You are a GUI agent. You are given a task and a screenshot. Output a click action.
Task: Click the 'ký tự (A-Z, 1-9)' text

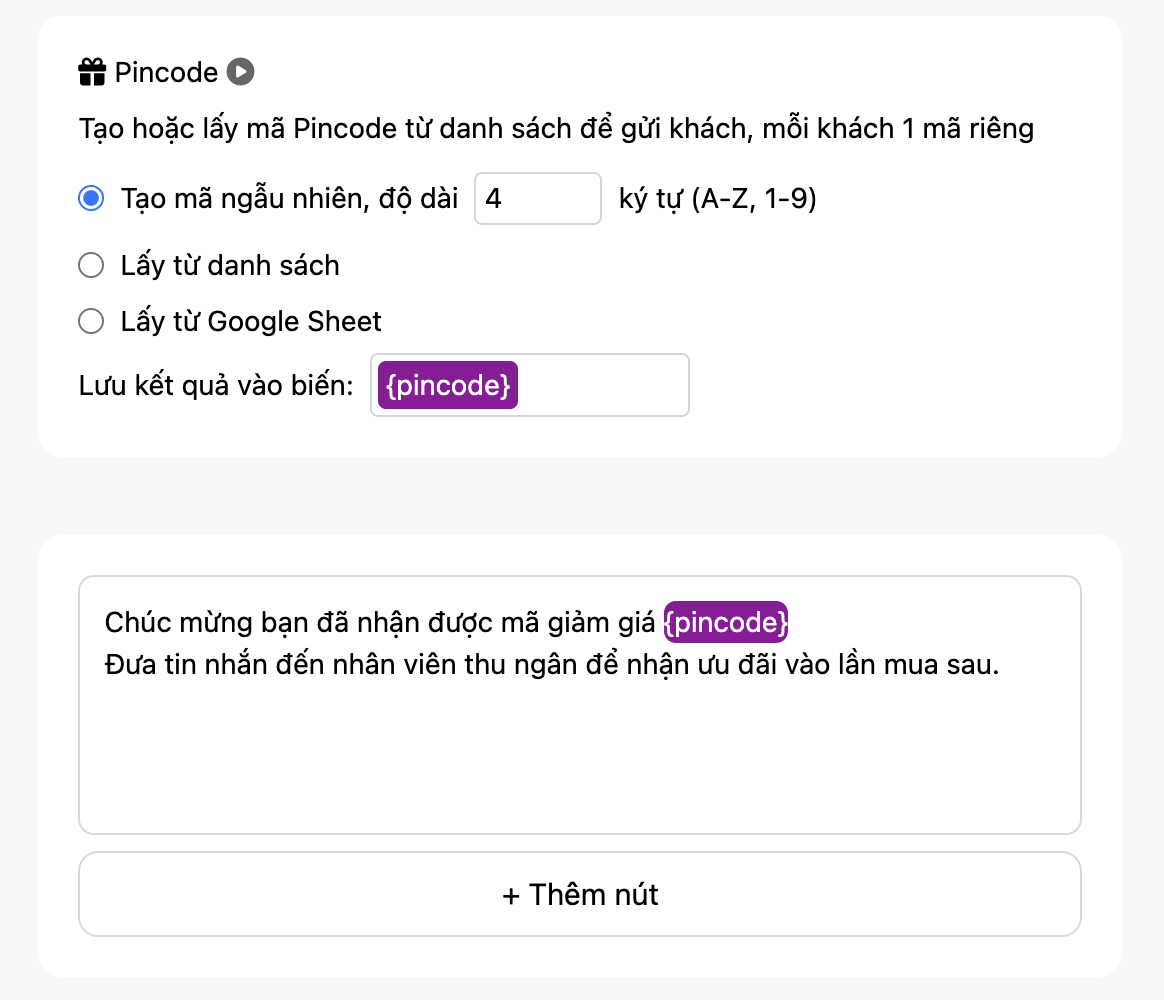718,198
